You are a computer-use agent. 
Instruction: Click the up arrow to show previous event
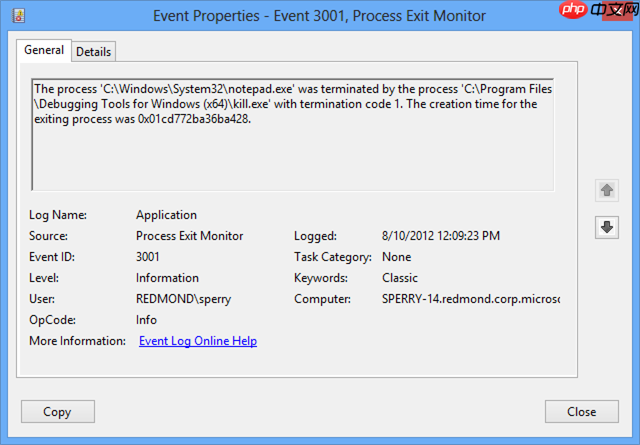[607, 190]
